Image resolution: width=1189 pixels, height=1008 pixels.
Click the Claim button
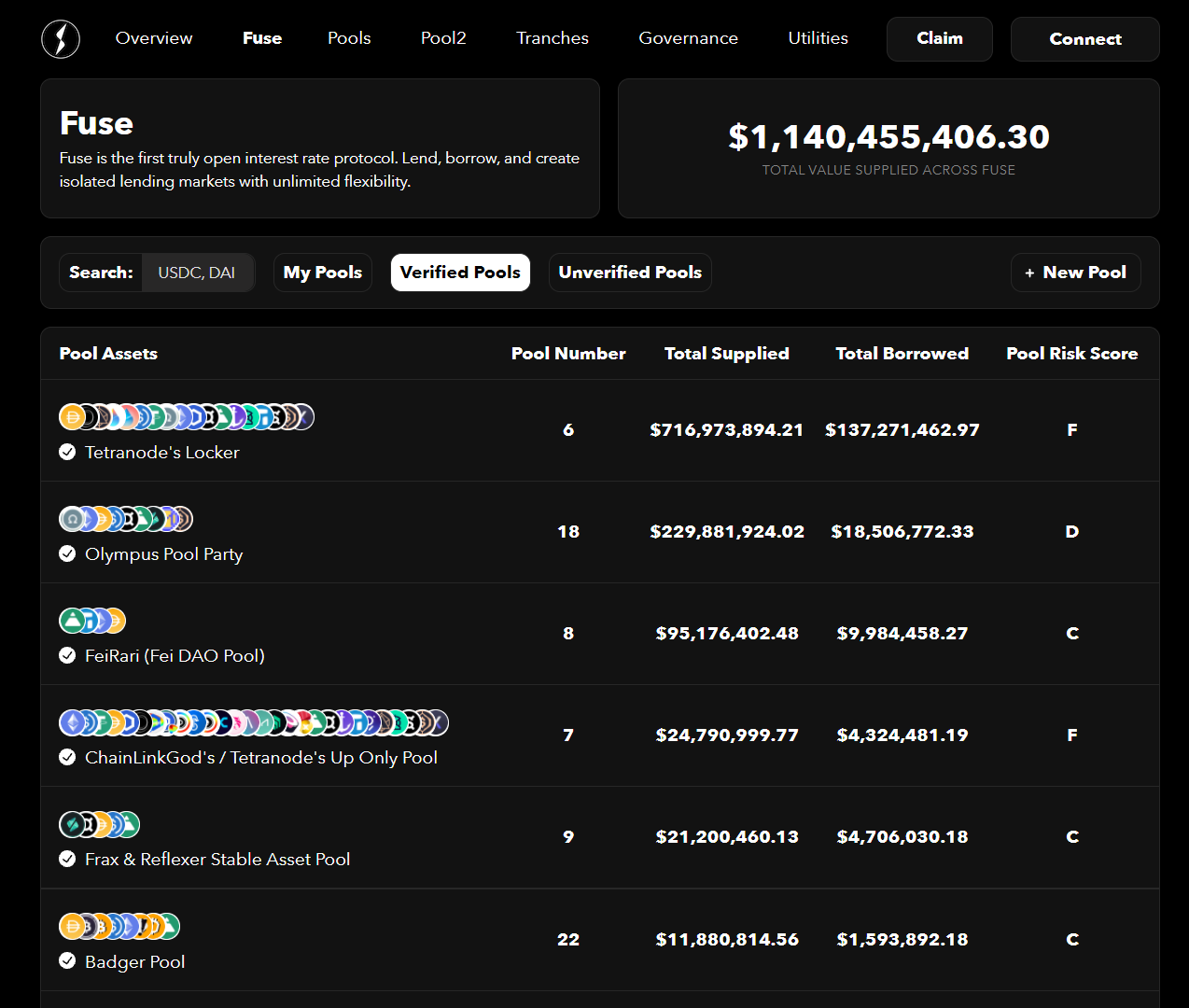click(x=940, y=39)
